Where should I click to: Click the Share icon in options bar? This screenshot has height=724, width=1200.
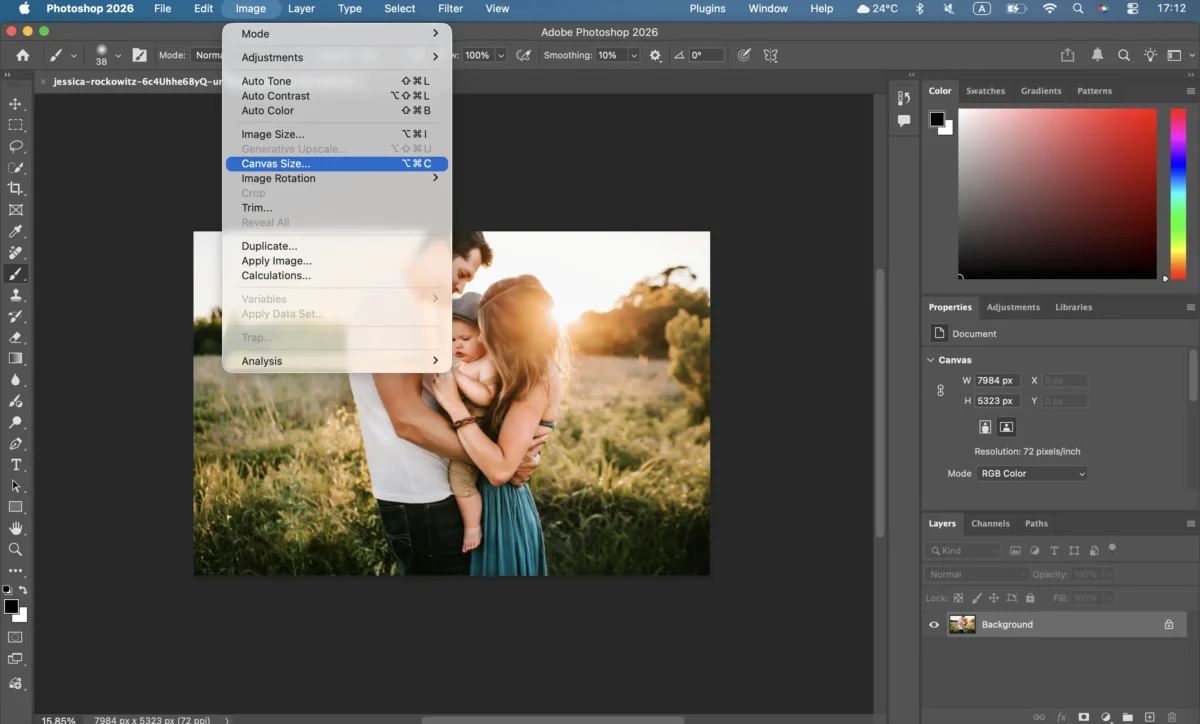(1067, 55)
